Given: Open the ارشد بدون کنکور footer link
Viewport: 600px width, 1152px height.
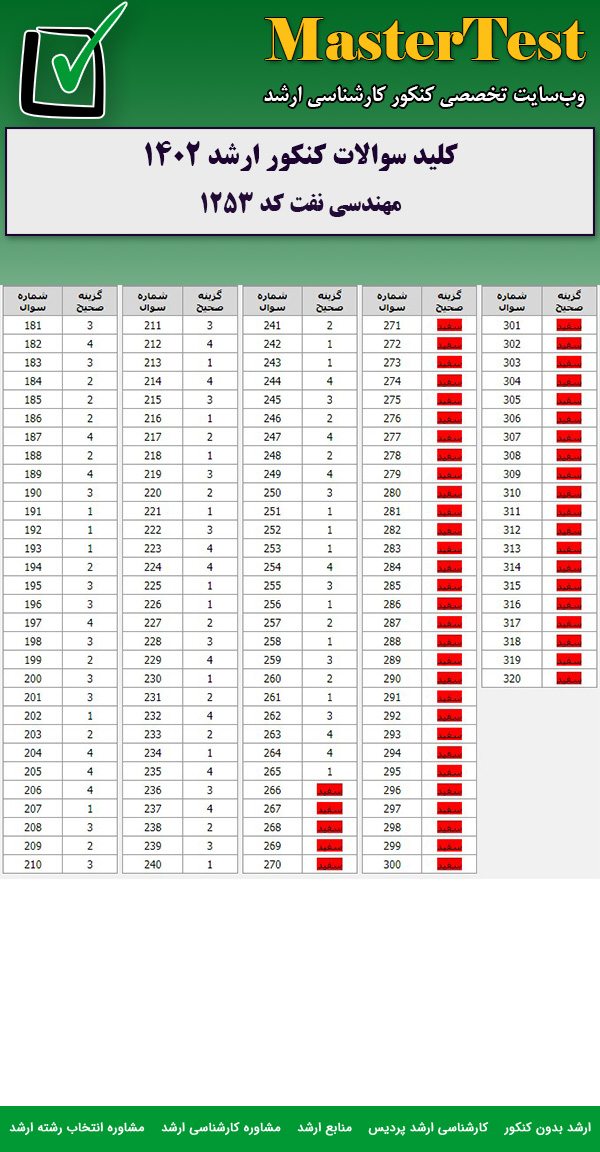Looking at the screenshot, I should point(547,1127).
